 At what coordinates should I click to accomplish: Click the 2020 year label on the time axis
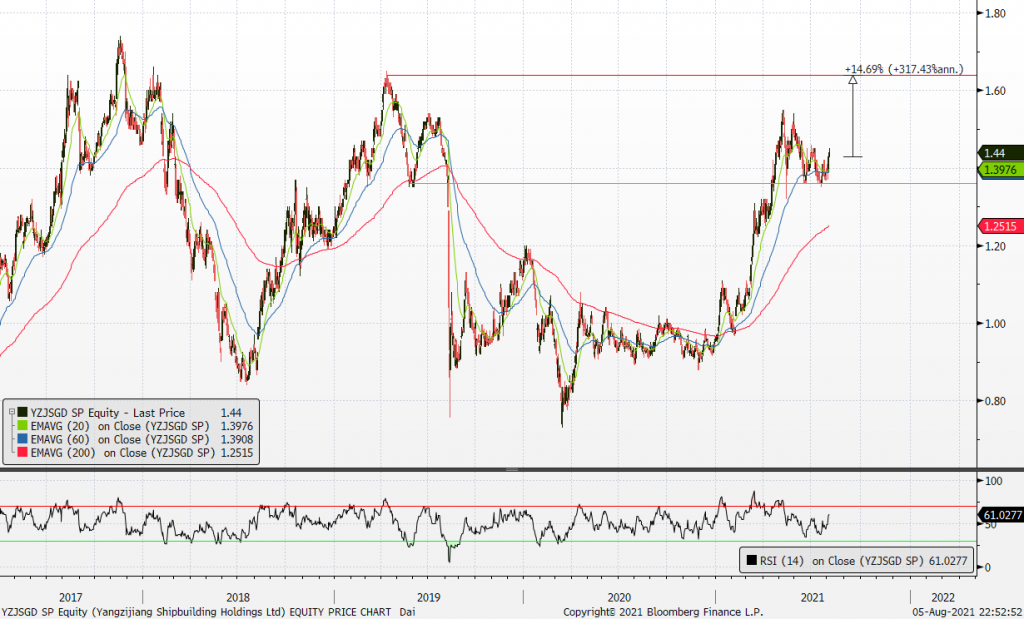(x=619, y=597)
